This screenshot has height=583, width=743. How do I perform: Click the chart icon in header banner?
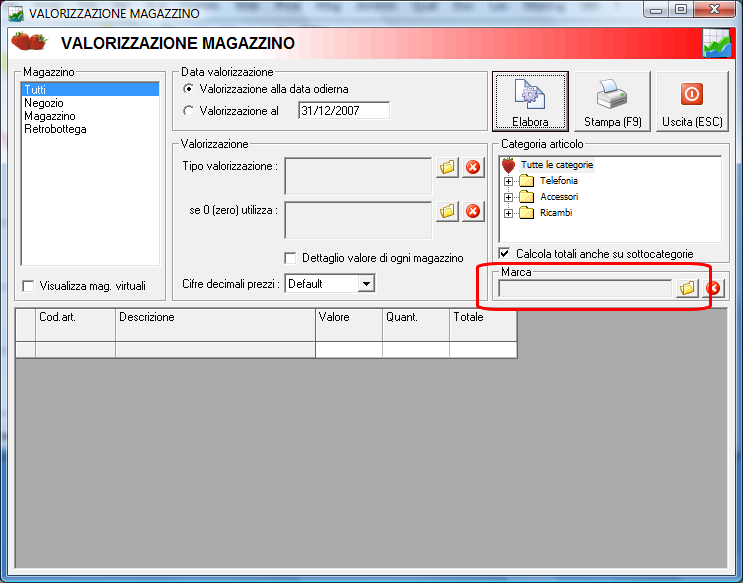716,43
